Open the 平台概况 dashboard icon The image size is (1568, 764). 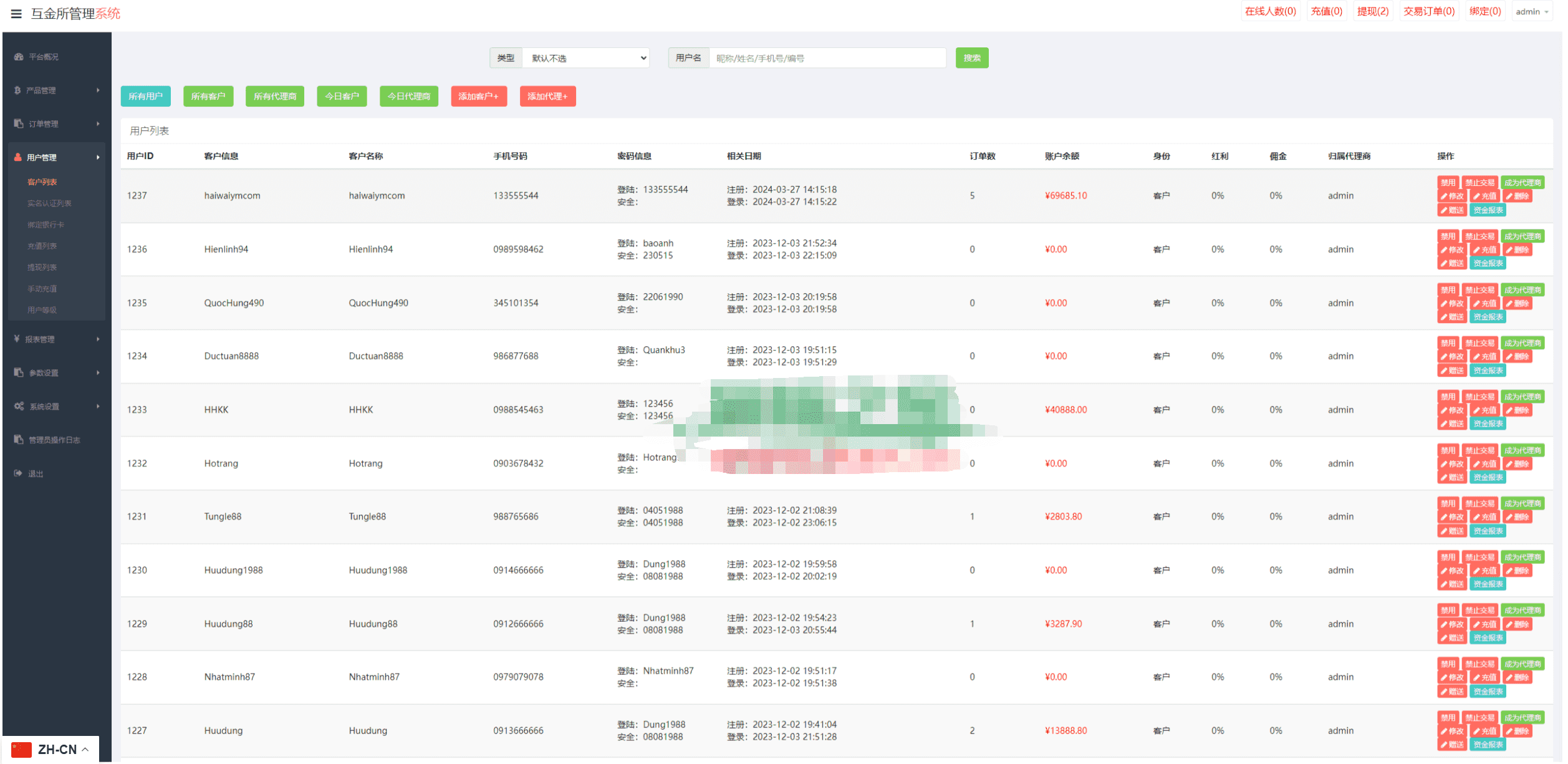pos(19,57)
